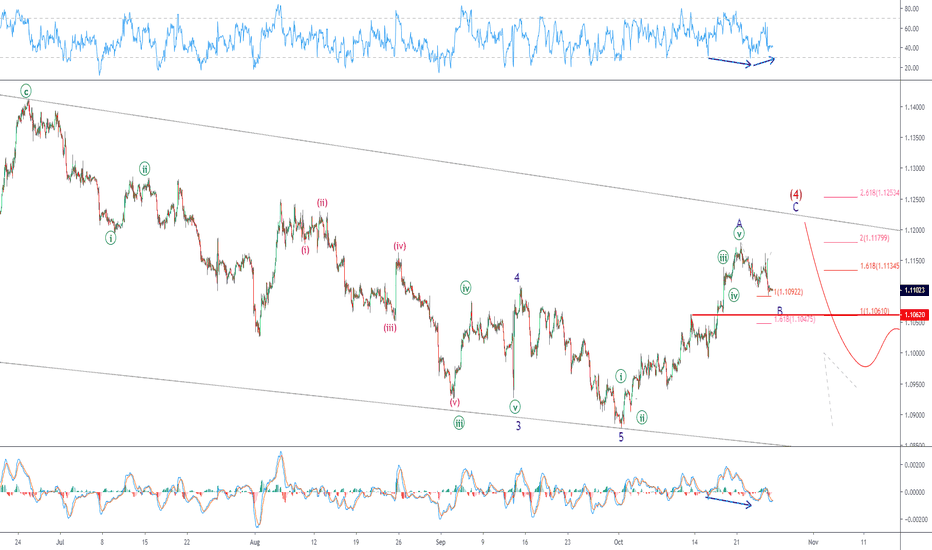Click the circled v label beneath blue A
The image size is (932, 550).
[x=739, y=234]
